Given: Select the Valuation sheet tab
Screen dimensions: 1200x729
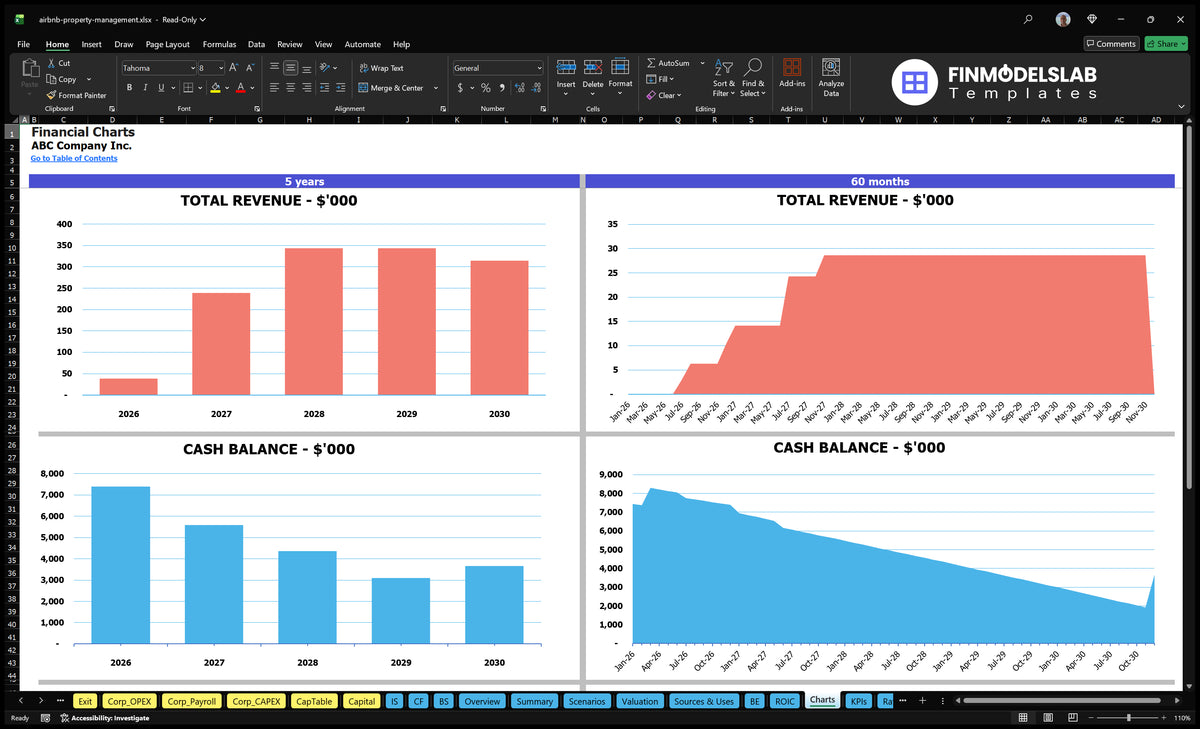Looking at the screenshot, I should [640, 701].
